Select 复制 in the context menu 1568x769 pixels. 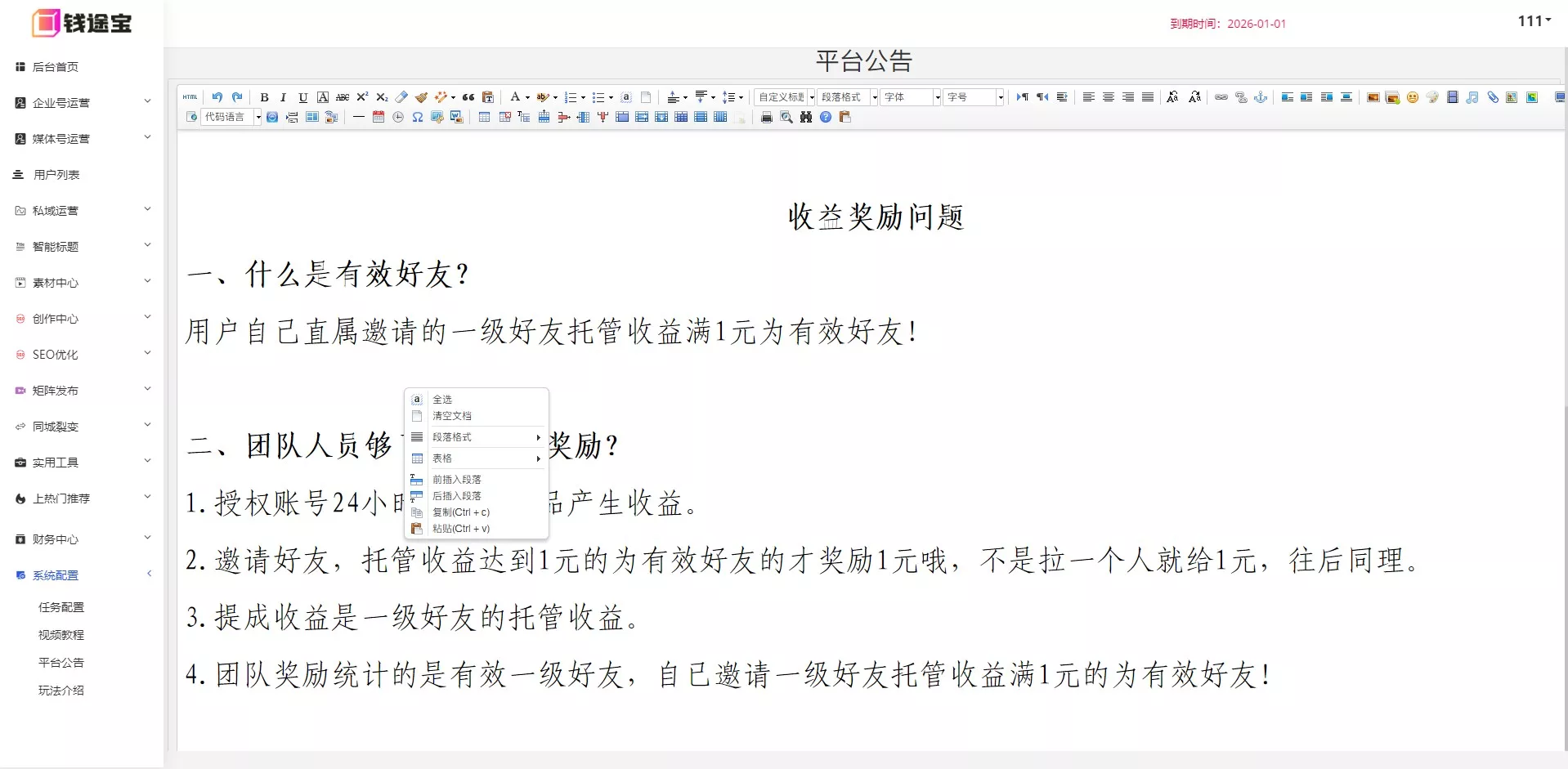click(x=461, y=512)
